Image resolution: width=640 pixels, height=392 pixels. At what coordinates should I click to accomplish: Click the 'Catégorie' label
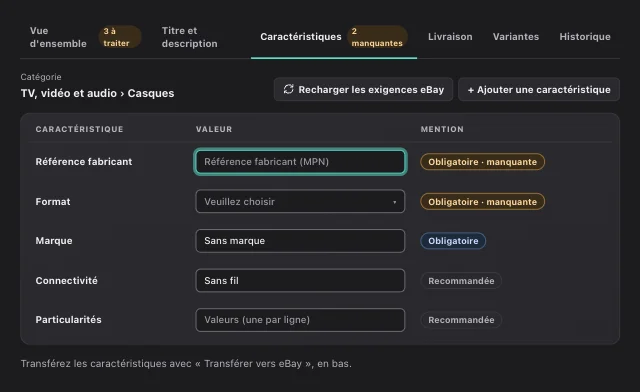tap(41, 77)
